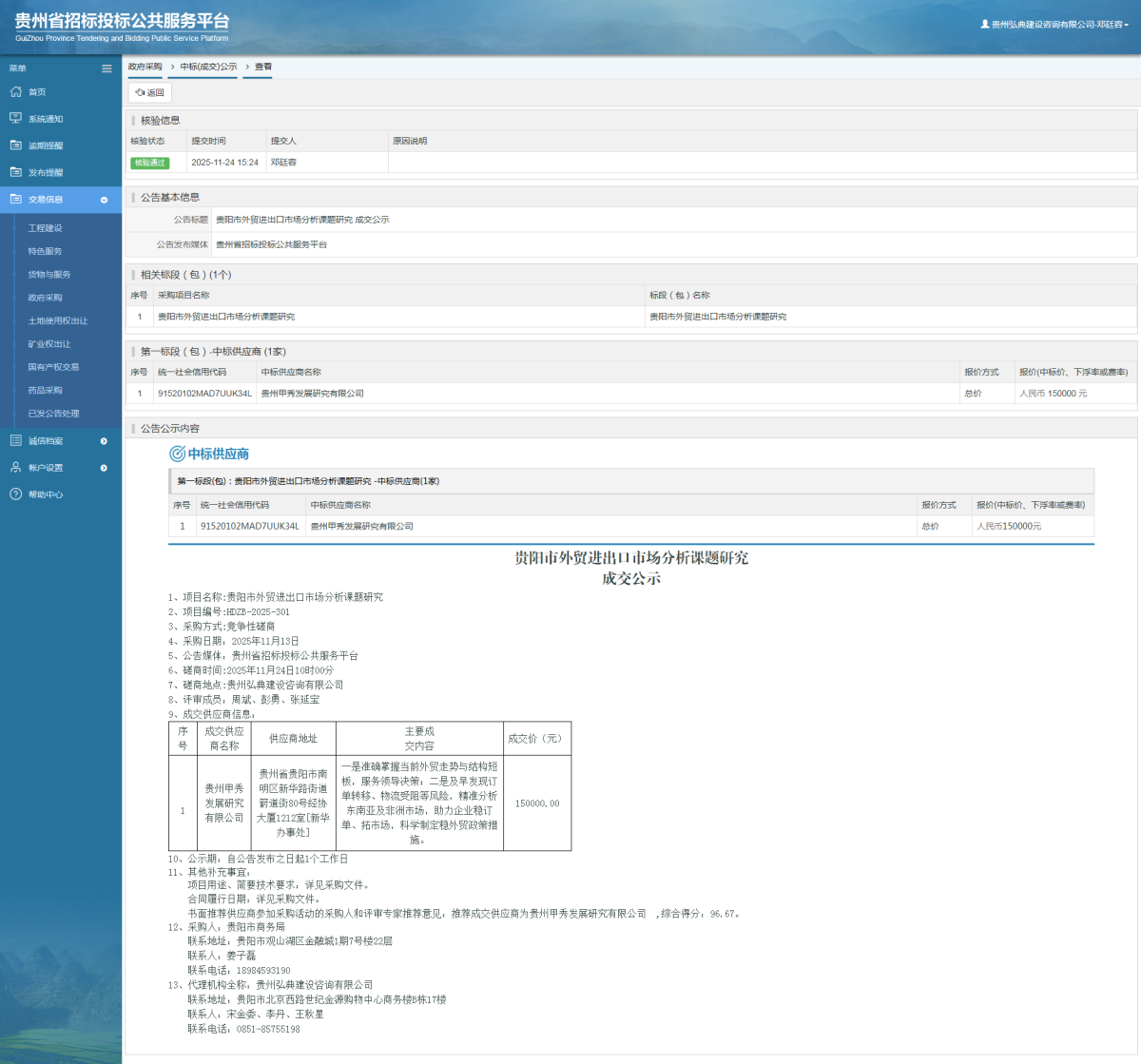Open 系统通知 via its monitor icon
Screen dimensions: 1141x1064
click(15, 119)
